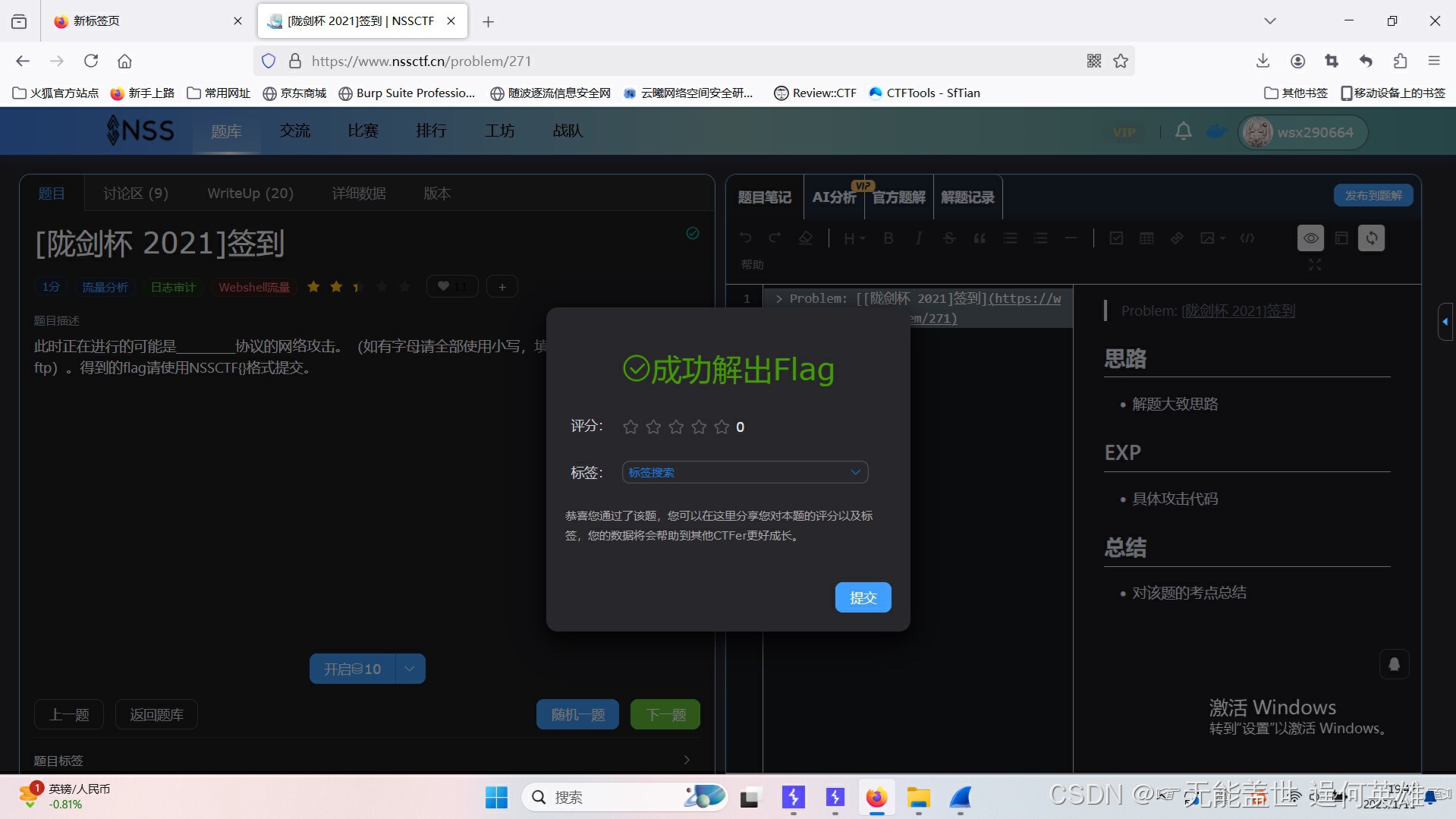Image resolution: width=1456 pixels, height=819 pixels.
Task: Insert a hyperlink in the editor
Action: (x=1177, y=238)
